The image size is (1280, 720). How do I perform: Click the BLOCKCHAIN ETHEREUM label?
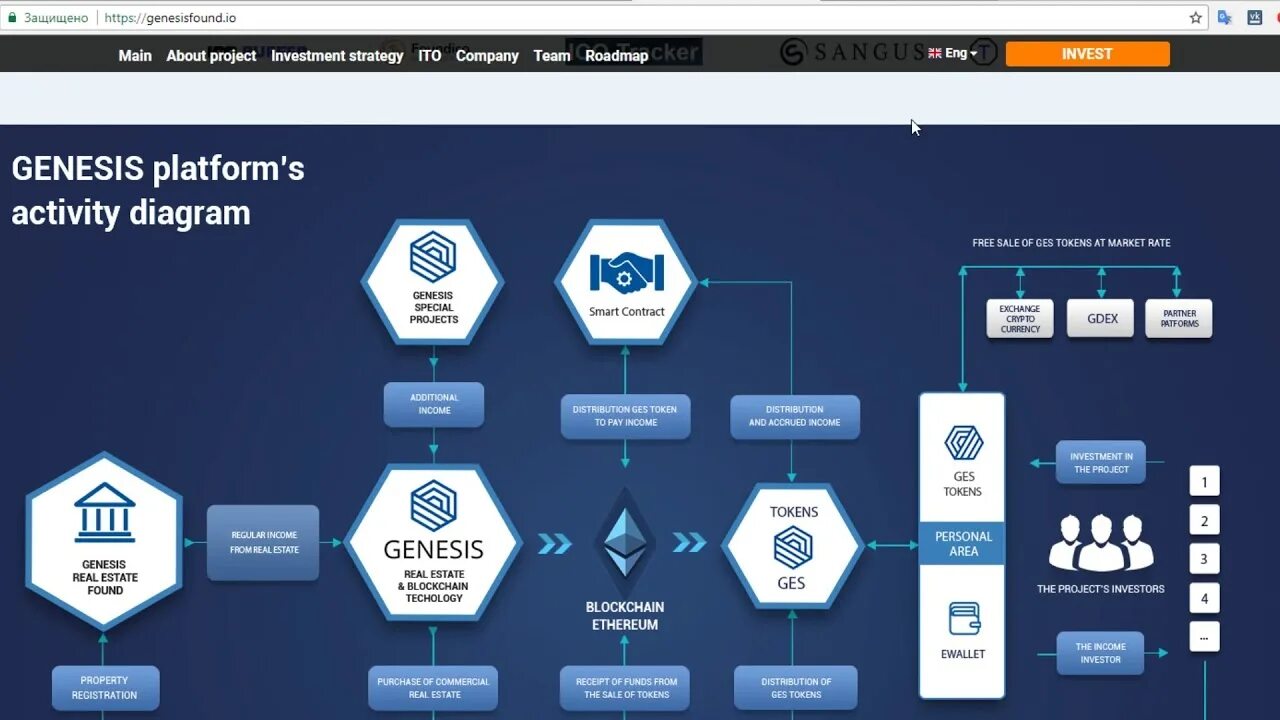tap(625, 616)
